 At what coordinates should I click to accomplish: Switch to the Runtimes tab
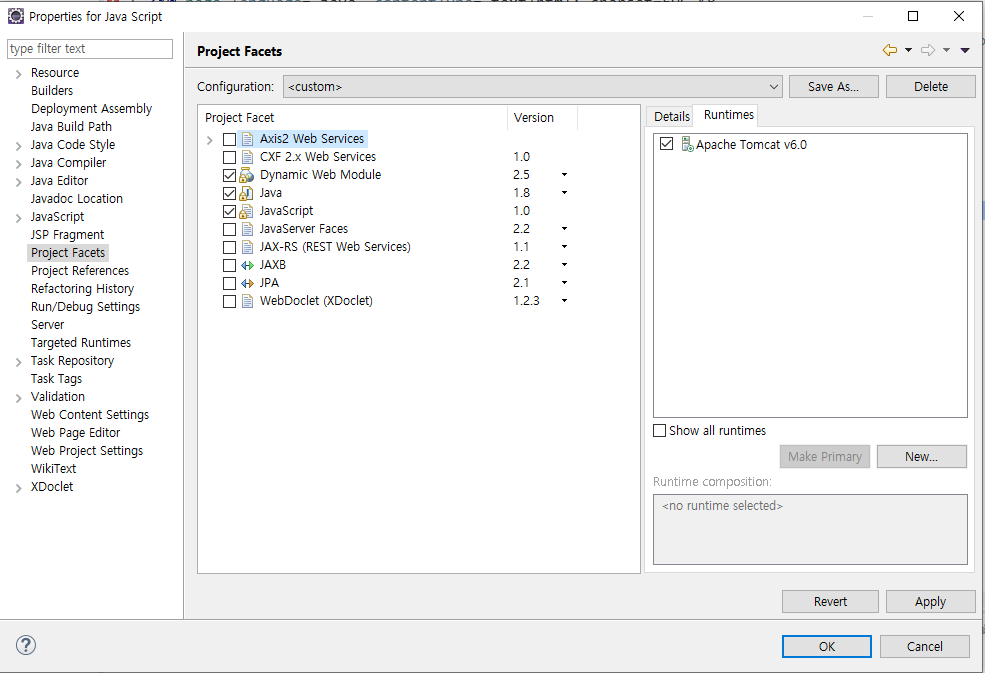[728, 115]
